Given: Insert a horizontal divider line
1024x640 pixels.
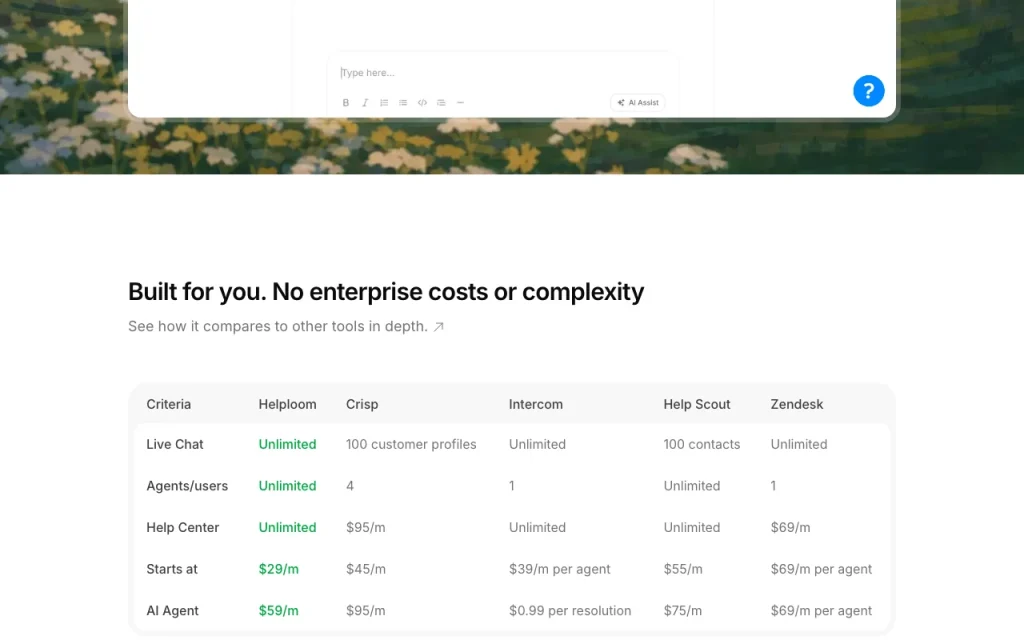Looking at the screenshot, I should [460, 103].
